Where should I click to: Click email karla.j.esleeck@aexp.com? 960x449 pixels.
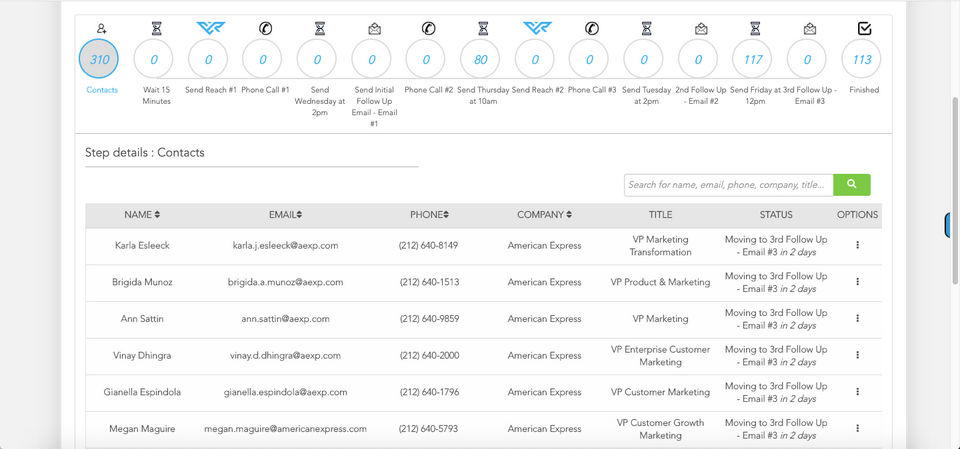point(285,246)
